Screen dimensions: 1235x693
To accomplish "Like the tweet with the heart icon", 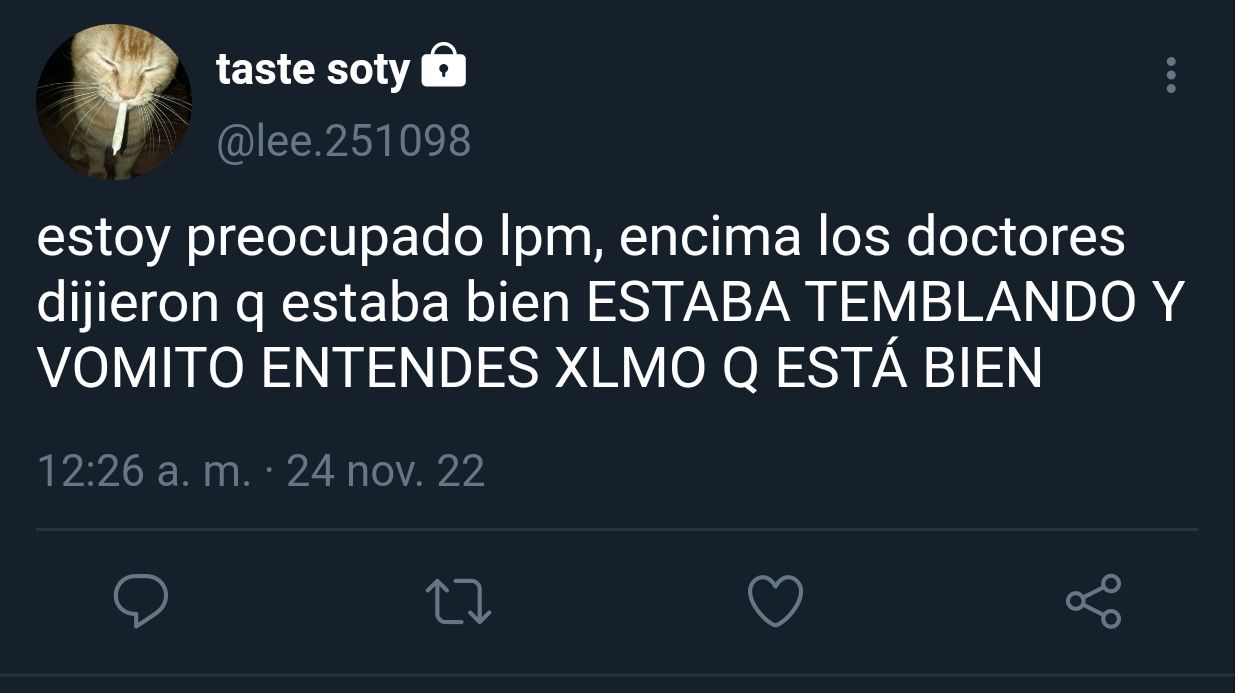I will pos(776,601).
